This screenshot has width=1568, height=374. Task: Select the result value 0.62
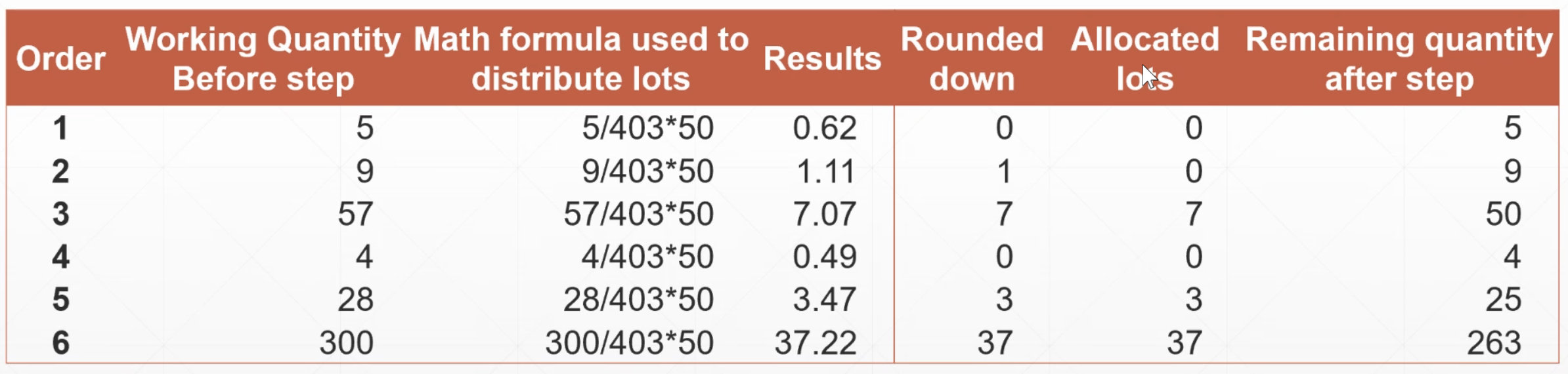[x=825, y=128]
